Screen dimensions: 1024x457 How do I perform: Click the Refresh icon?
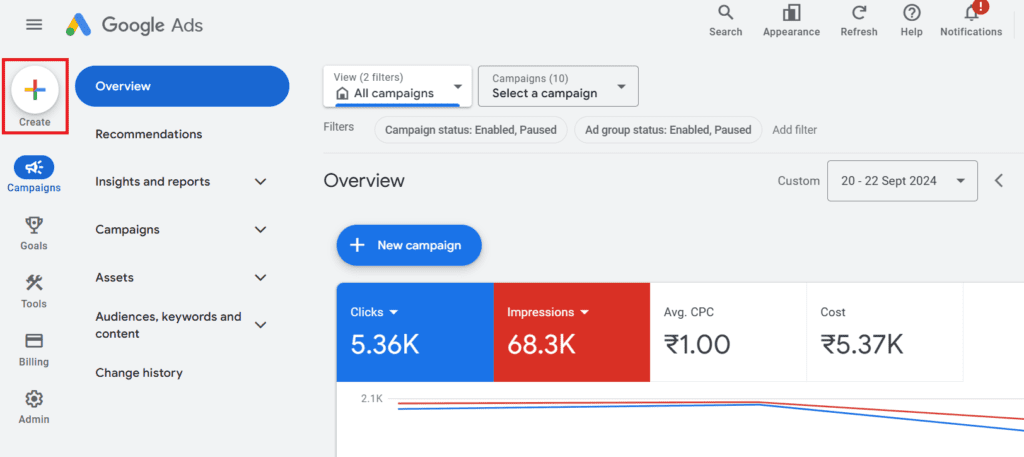(859, 14)
